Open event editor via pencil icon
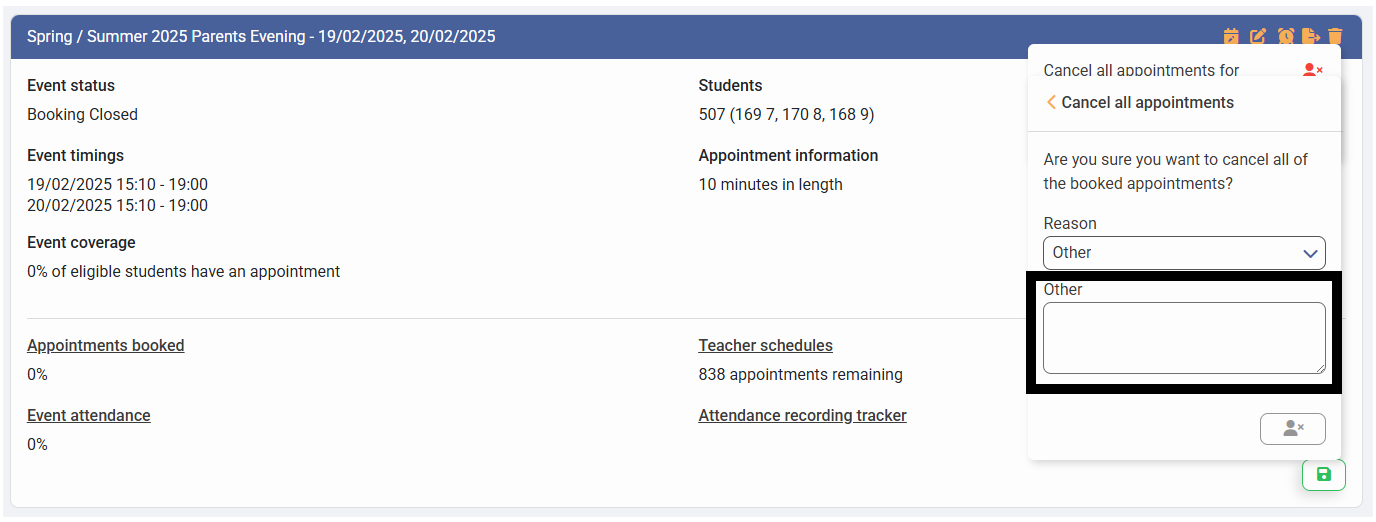 [x=1258, y=36]
